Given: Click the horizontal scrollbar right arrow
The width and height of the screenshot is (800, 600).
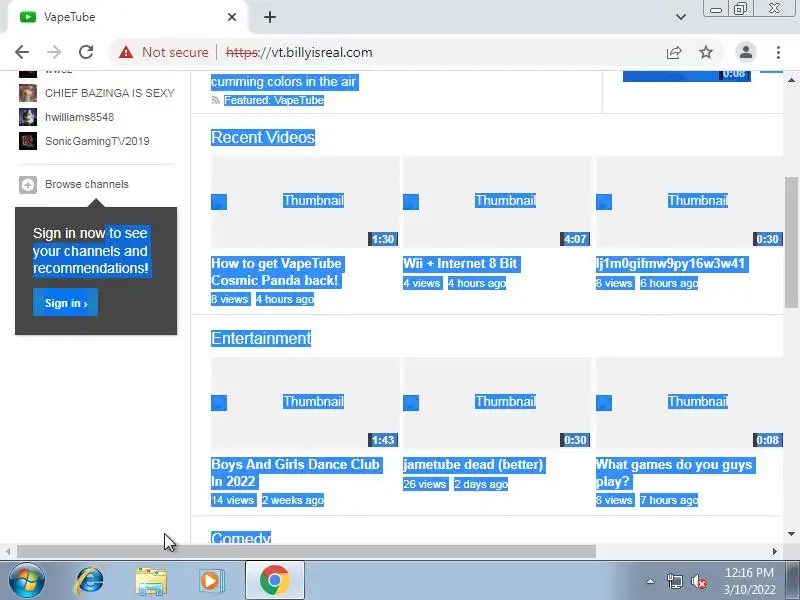Looking at the screenshot, I should (774, 552).
